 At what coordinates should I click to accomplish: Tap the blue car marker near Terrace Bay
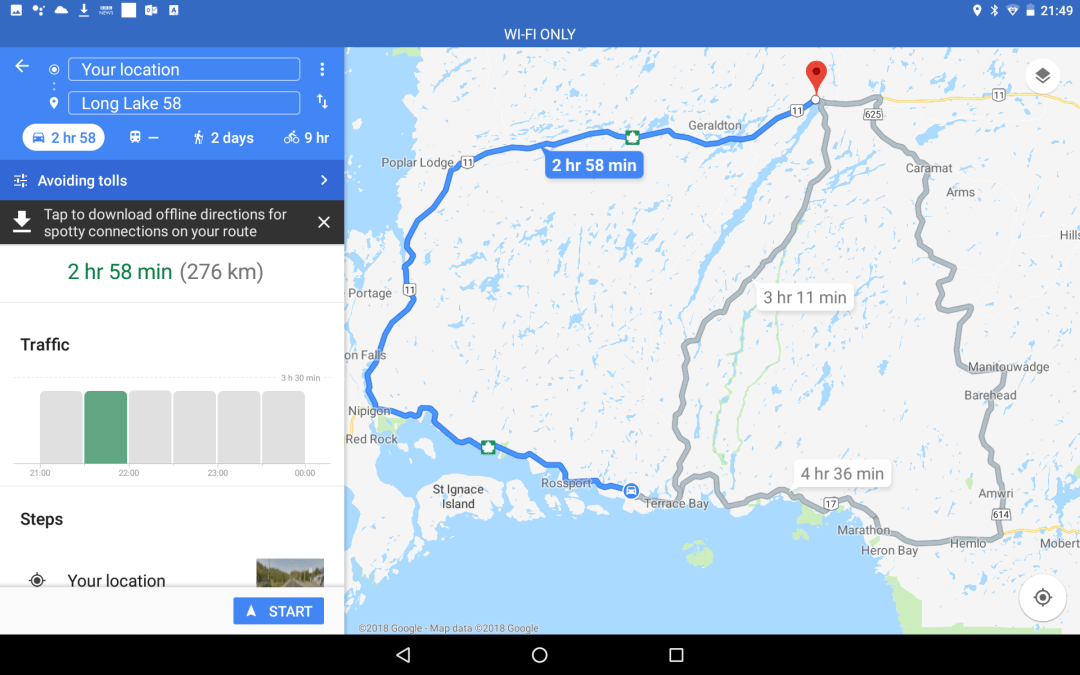pyautogui.click(x=631, y=490)
